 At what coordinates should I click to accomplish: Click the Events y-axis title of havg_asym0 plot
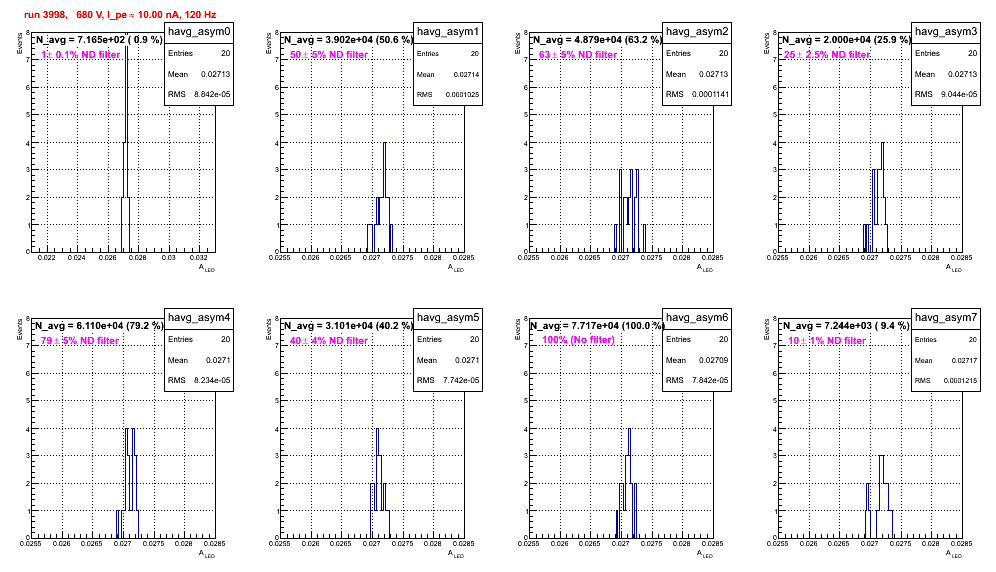pyautogui.click(x=20, y=42)
